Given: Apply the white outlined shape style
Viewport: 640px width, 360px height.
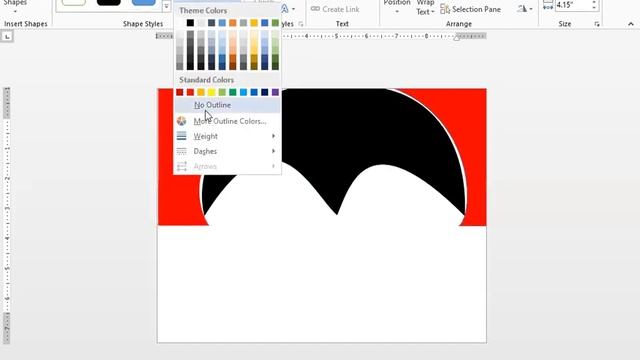Looking at the screenshot, I should tap(74, 2).
